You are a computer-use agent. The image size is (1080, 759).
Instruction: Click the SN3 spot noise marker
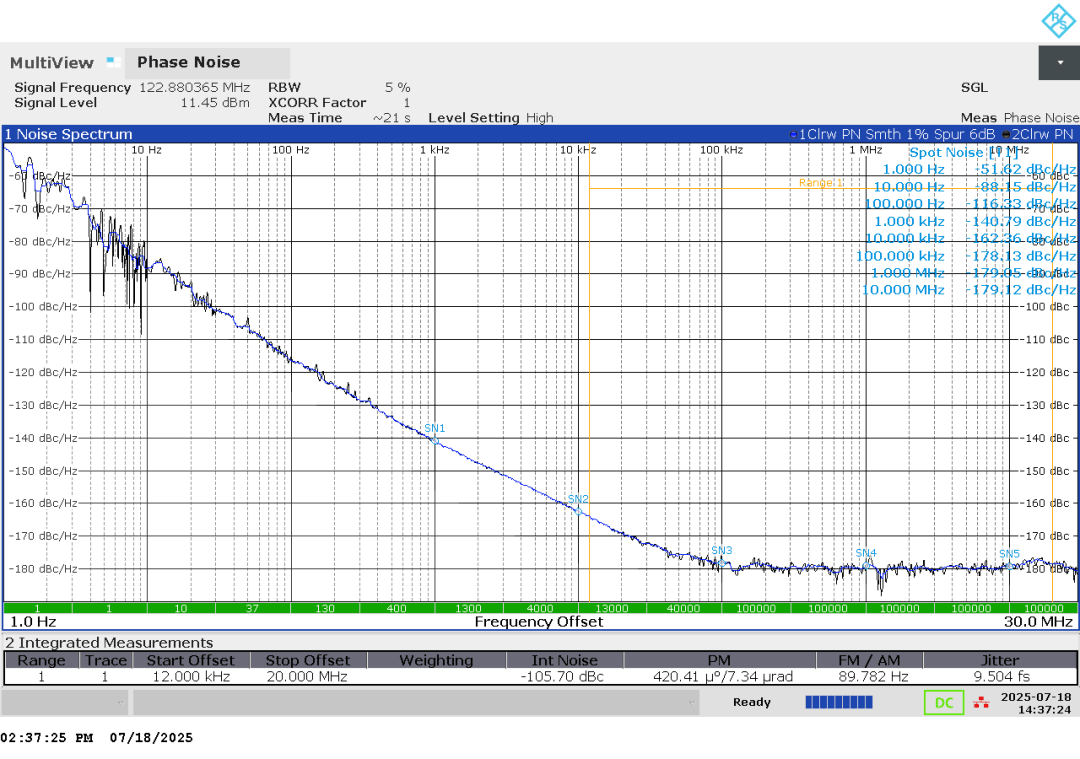pyautogui.click(x=721, y=562)
